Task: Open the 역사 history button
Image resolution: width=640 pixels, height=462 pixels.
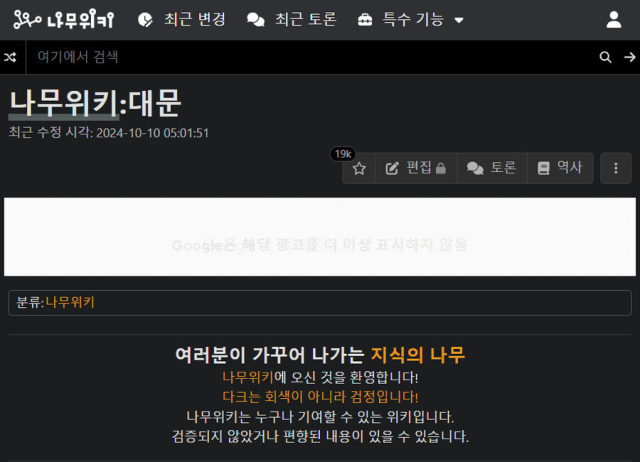Action: 560,168
